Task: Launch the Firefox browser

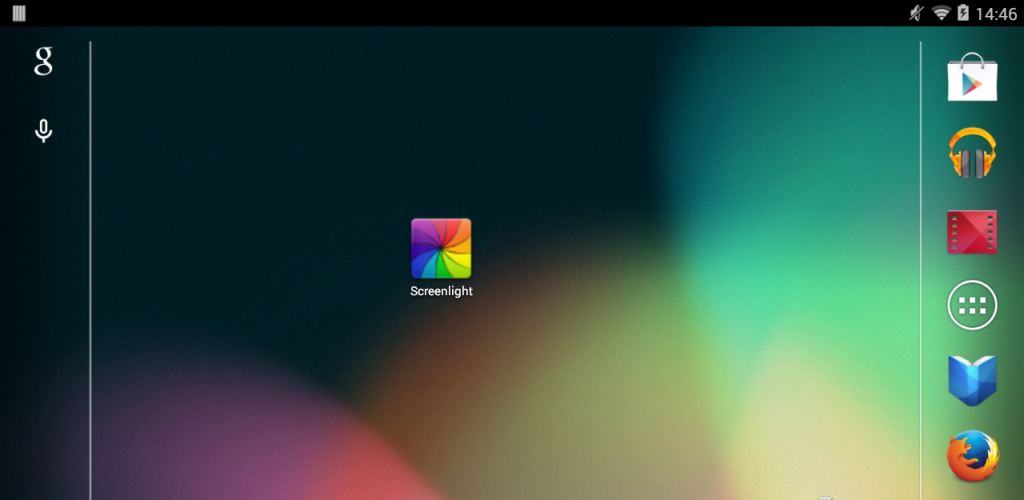Action: click(972, 456)
